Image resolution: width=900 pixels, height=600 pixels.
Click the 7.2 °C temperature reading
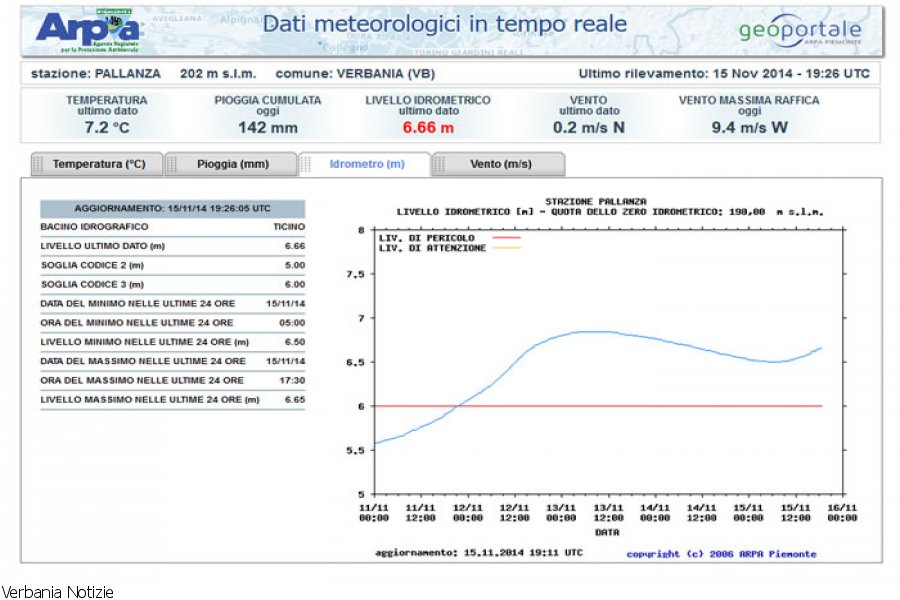[107, 128]
